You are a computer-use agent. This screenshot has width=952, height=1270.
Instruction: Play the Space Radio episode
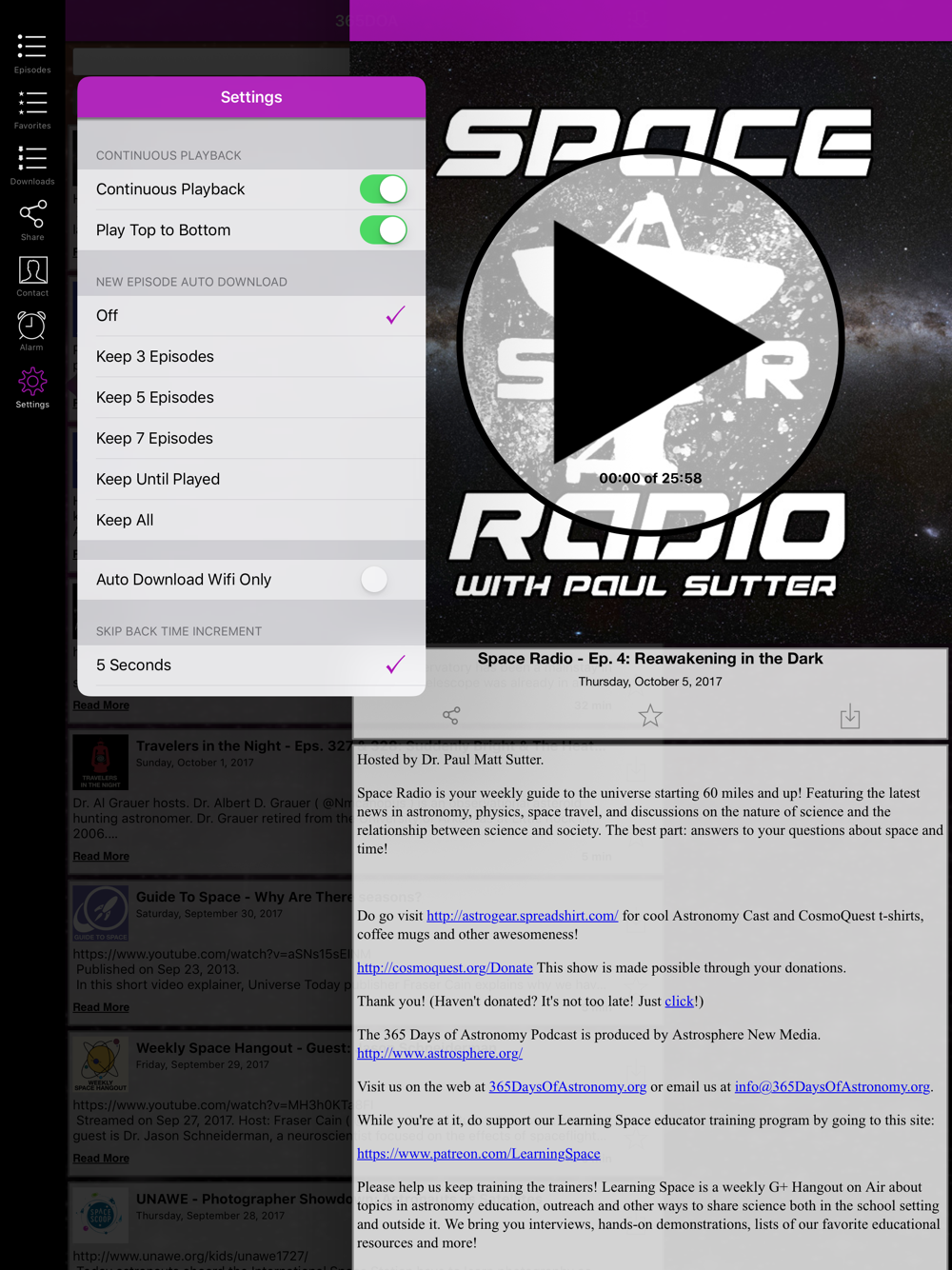pos(651,340)
